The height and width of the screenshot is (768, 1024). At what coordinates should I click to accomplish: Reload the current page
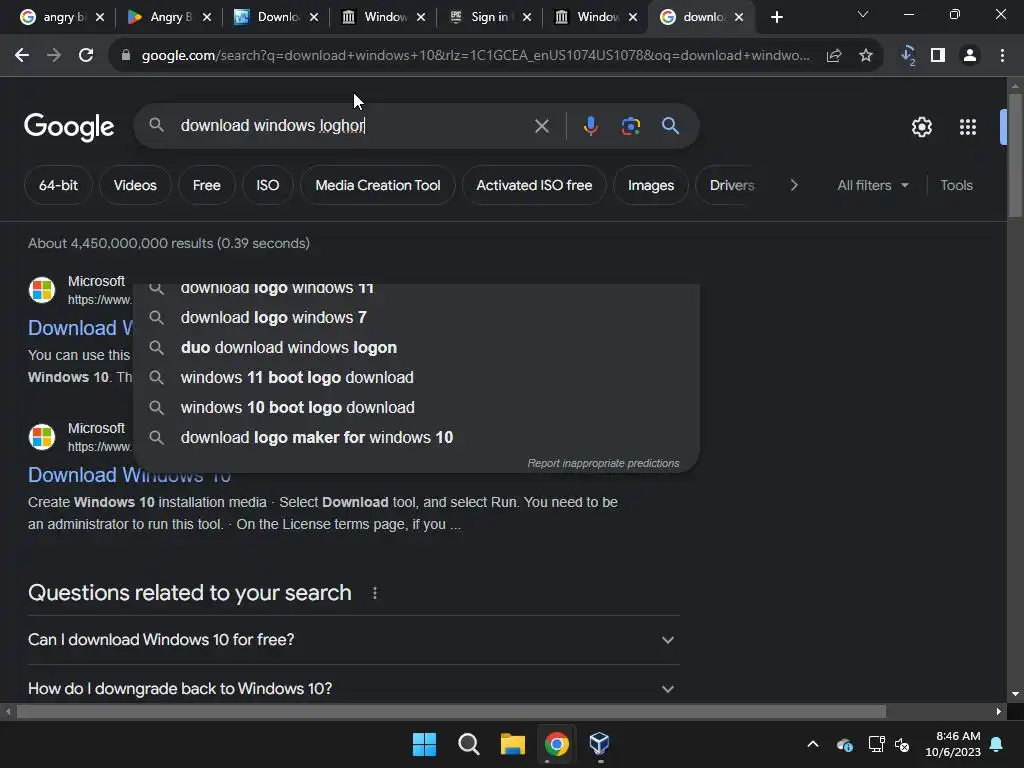tap(86, 56)
